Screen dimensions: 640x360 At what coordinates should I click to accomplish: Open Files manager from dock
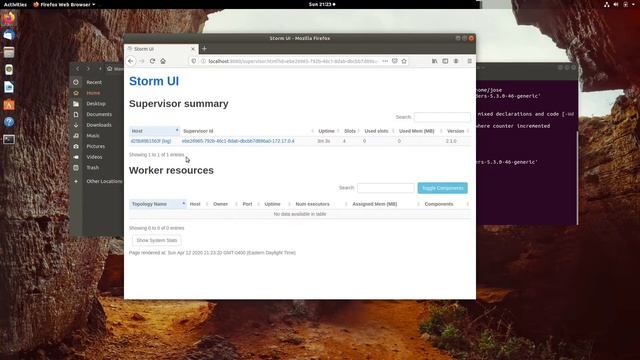pyautogui.click(x=9, y=52)
